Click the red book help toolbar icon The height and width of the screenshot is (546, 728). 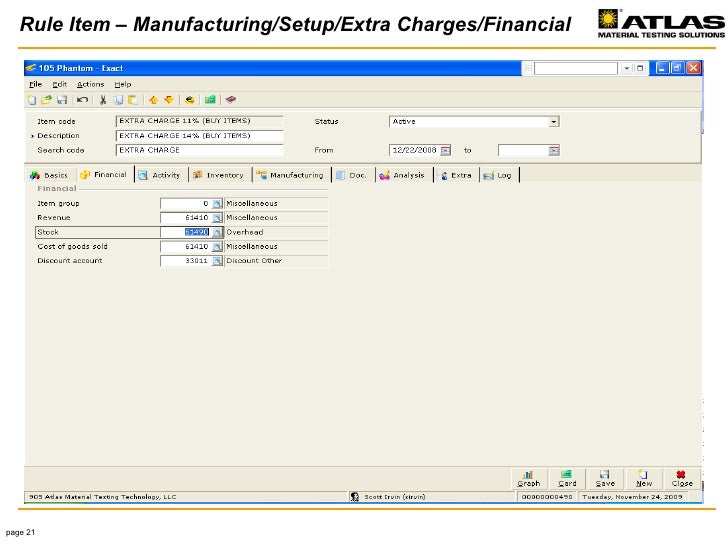(x=231, y=100)
